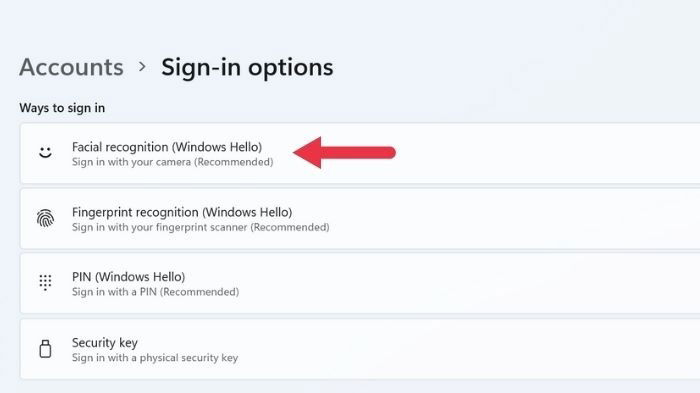Click the breadcrumb chevron after Accounts

pos(142,67)
